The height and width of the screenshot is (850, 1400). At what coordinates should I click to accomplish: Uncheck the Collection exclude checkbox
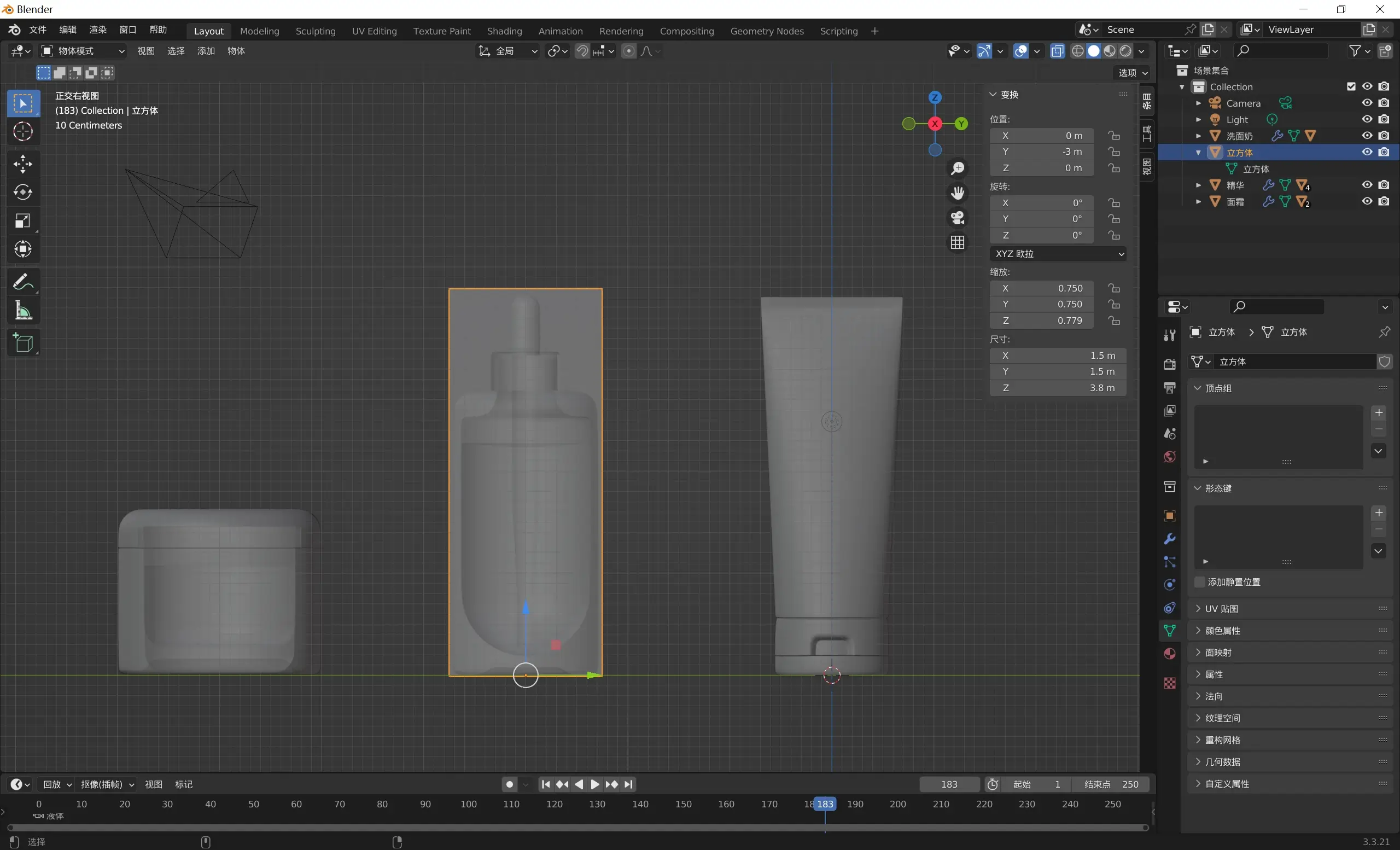coord(1351,86)
